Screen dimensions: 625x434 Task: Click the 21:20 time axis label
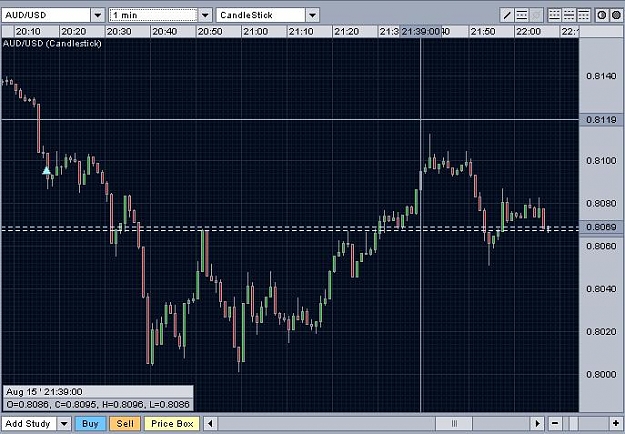tap(346, 31)
